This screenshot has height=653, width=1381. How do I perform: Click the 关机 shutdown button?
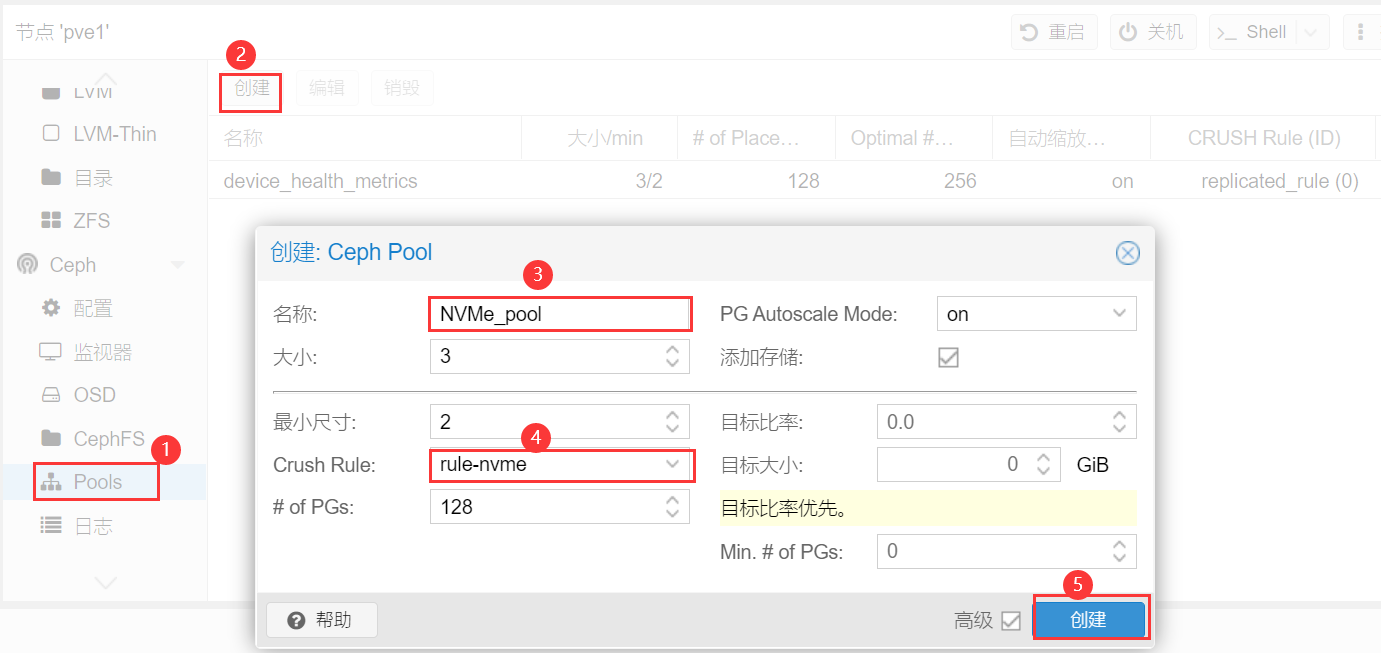point(1153,31)
